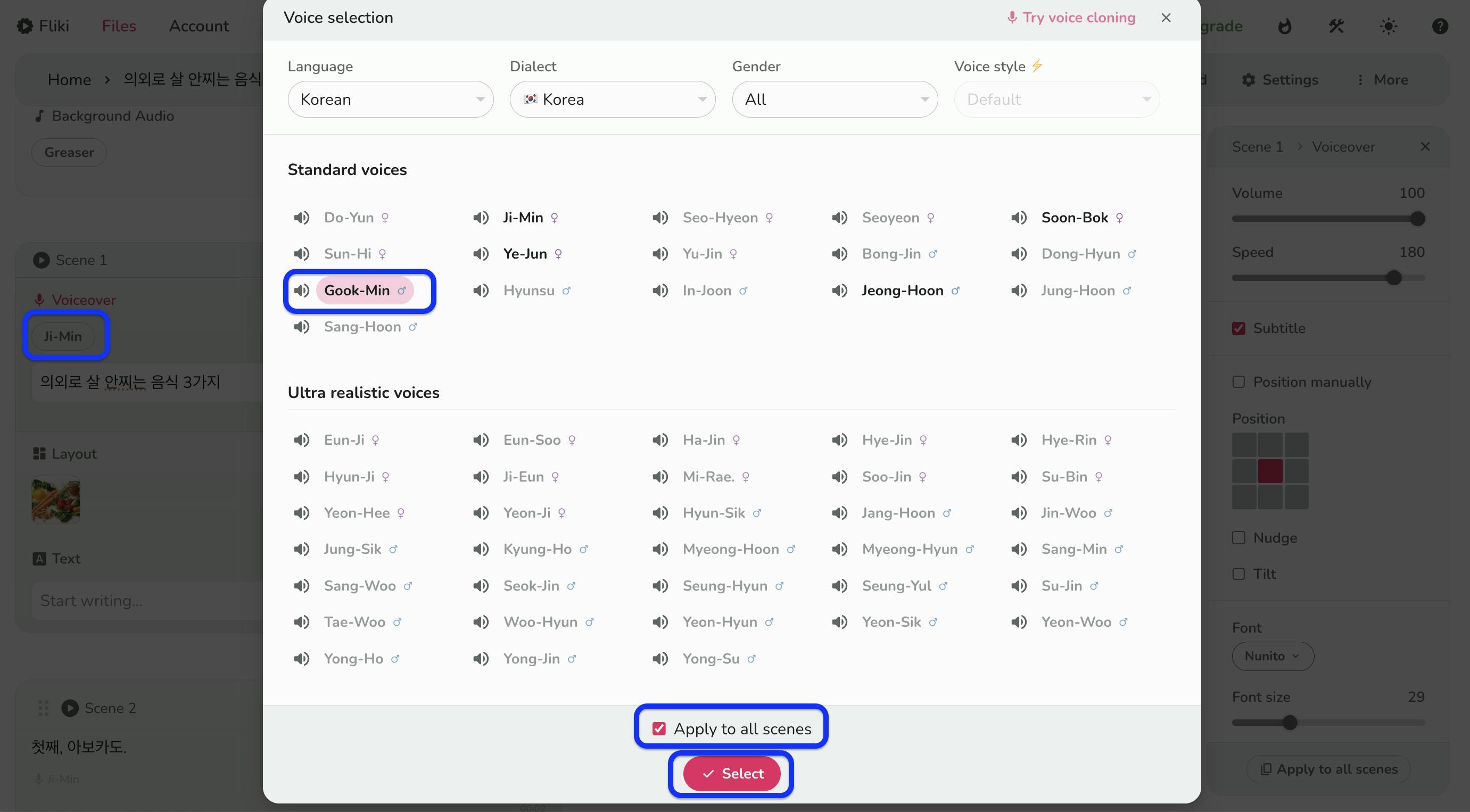
Task: Play preview of Seo-Hyeon voice
Action: pyautogui.click(x=660, y=218)
